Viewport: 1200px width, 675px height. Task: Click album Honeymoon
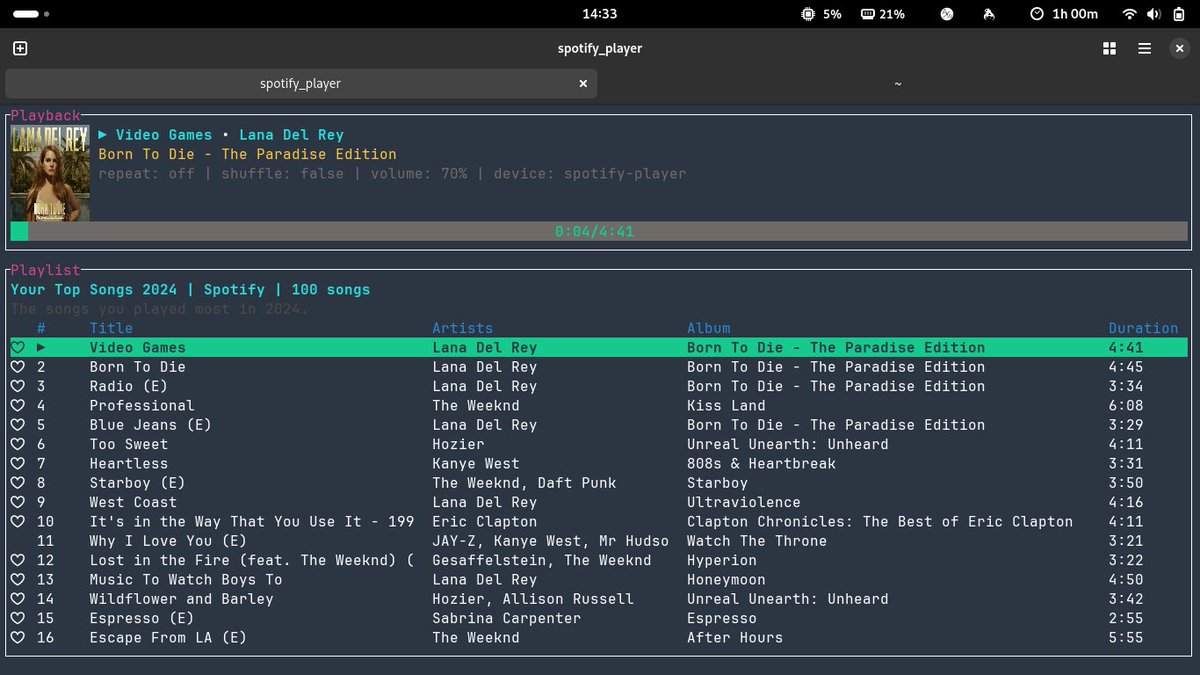(726, 580)
